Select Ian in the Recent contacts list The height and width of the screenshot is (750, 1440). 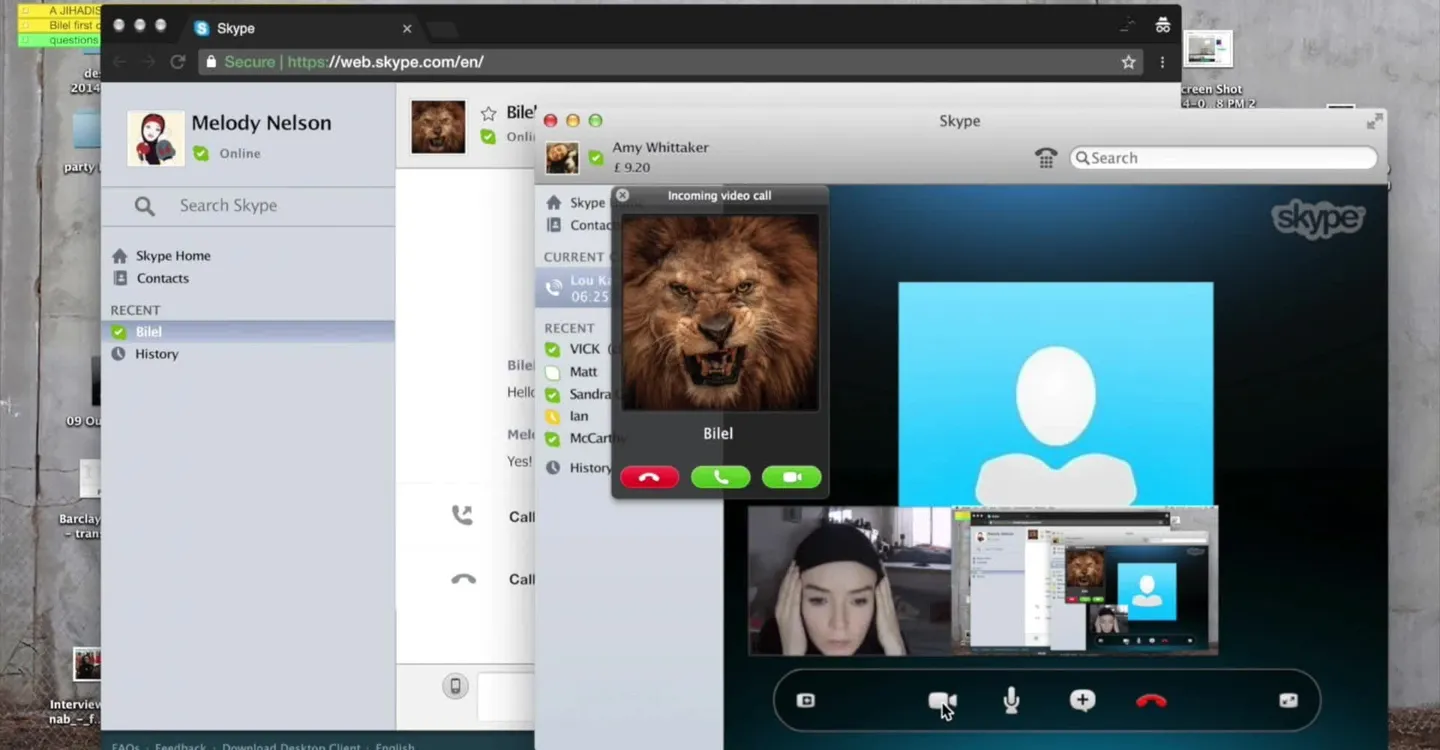(x=579, y=416)
